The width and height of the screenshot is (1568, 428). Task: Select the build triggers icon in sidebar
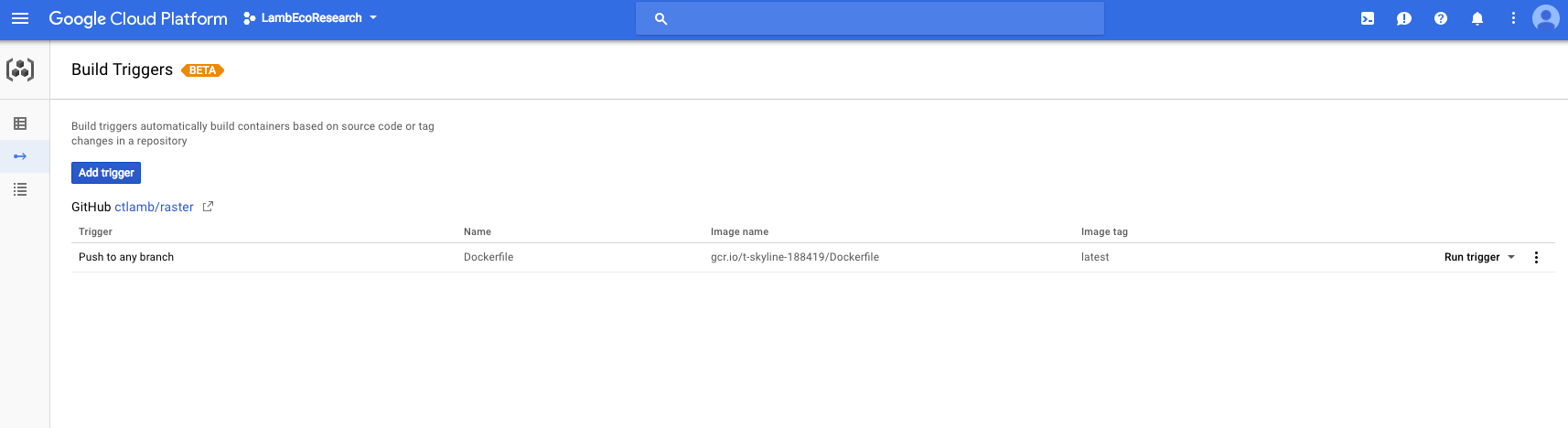coord(20,156)
